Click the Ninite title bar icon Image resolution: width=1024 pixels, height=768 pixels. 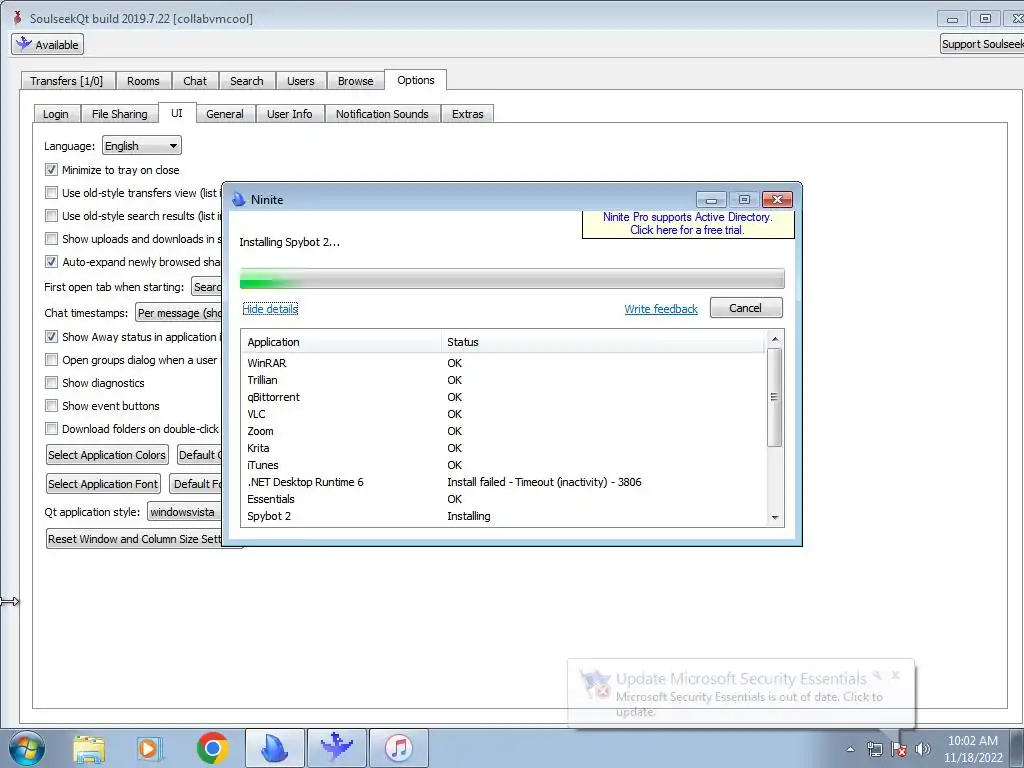coord(239,199)
